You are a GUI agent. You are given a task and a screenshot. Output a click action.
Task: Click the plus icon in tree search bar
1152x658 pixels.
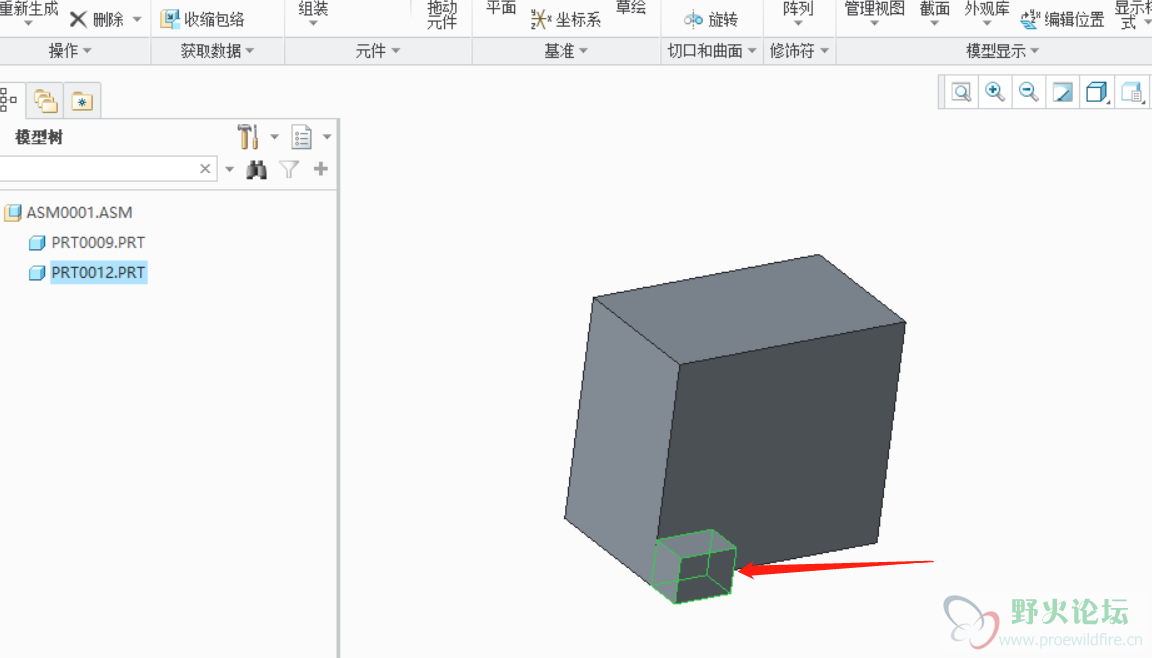click(320, 169)
